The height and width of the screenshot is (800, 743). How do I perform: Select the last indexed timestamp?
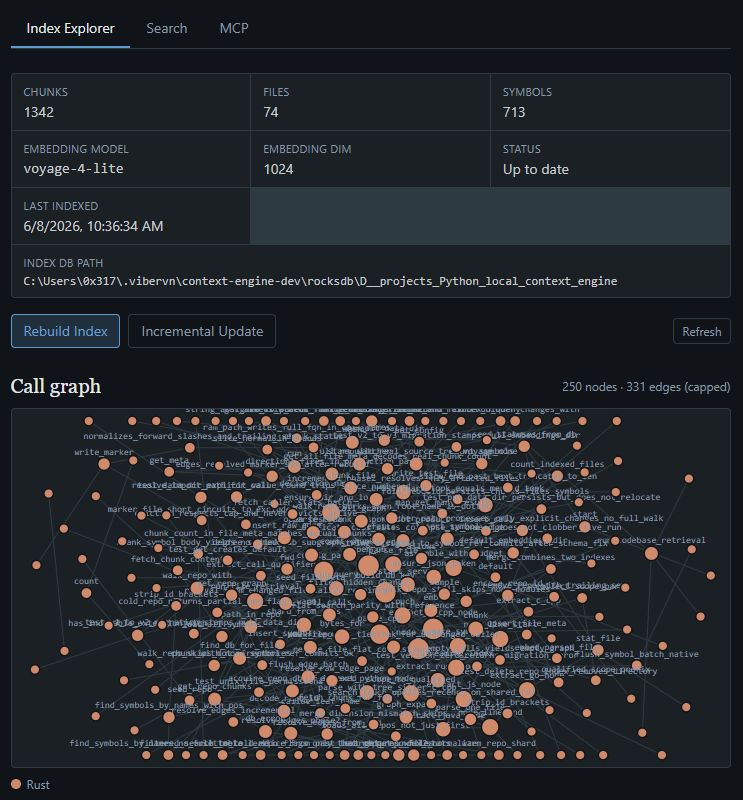[x=93, y=227]
